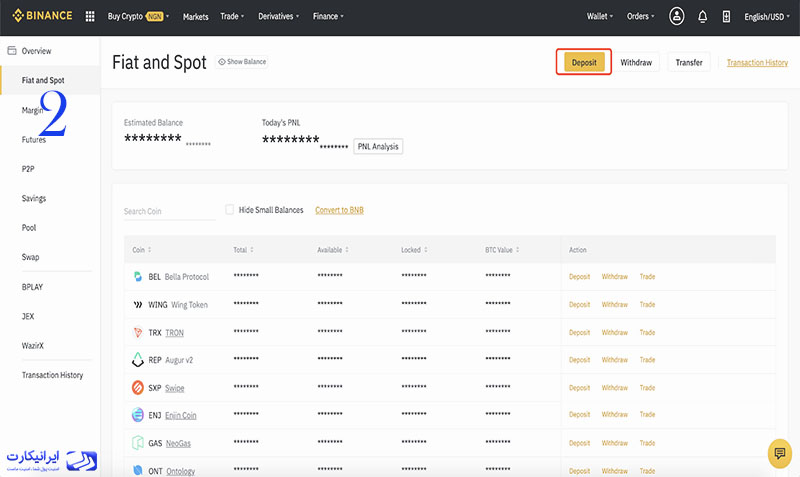The height and width of the screenshot is (477, 800).
Task: Open Markets in top navigation
Action: click(195, 17)
